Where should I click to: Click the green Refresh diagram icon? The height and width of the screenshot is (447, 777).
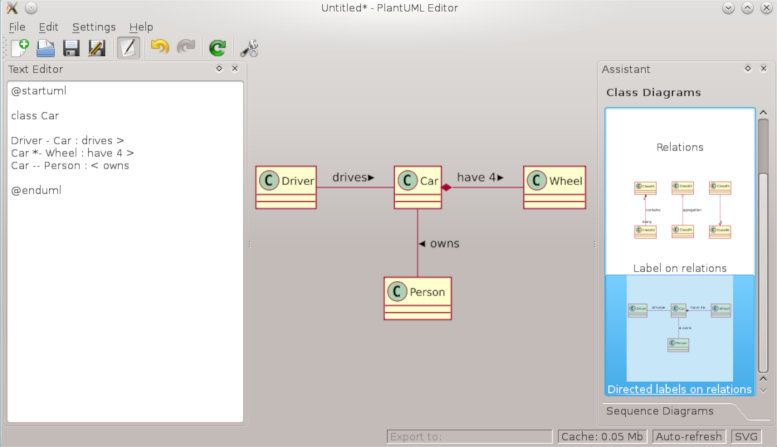pyautogui.click(x=217, y=47)
